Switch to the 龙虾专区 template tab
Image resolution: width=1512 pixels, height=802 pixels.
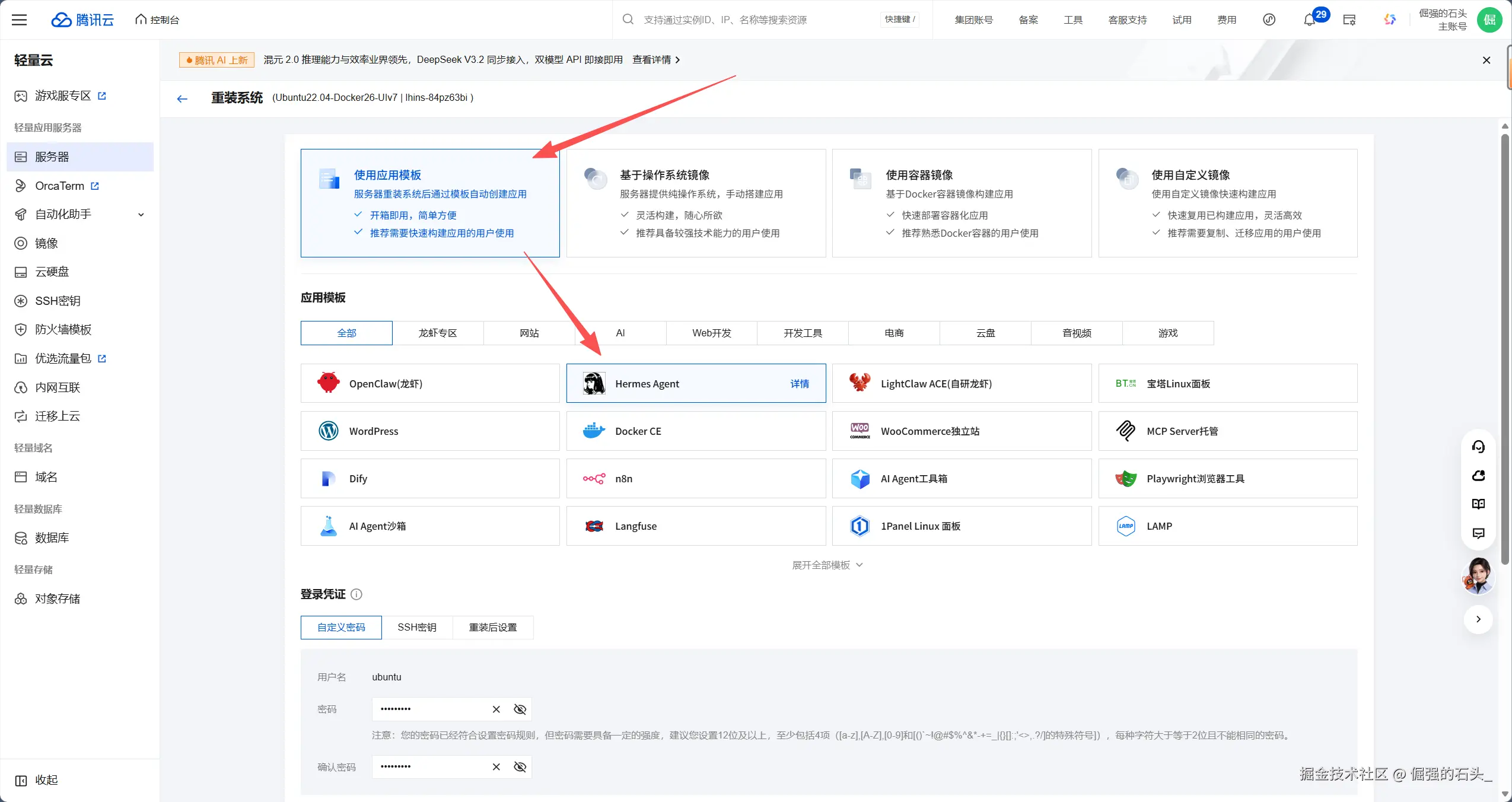point(438,333)
